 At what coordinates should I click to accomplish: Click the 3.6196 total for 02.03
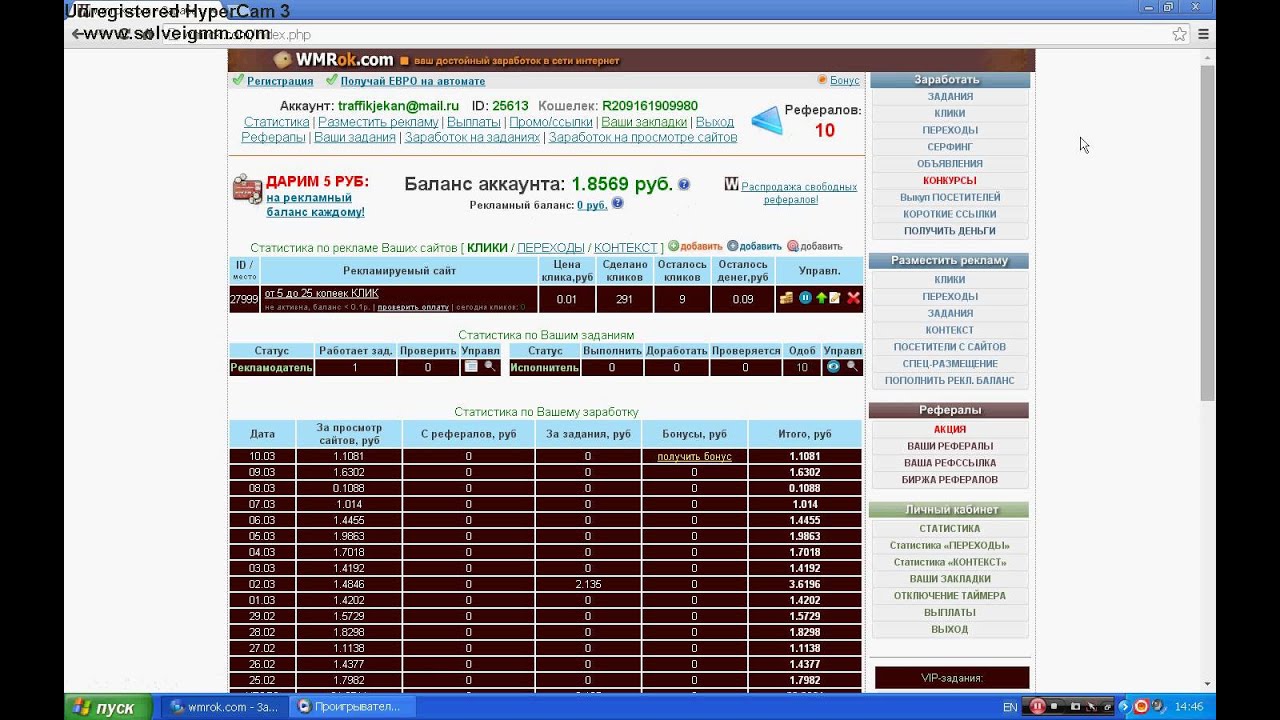804,584
